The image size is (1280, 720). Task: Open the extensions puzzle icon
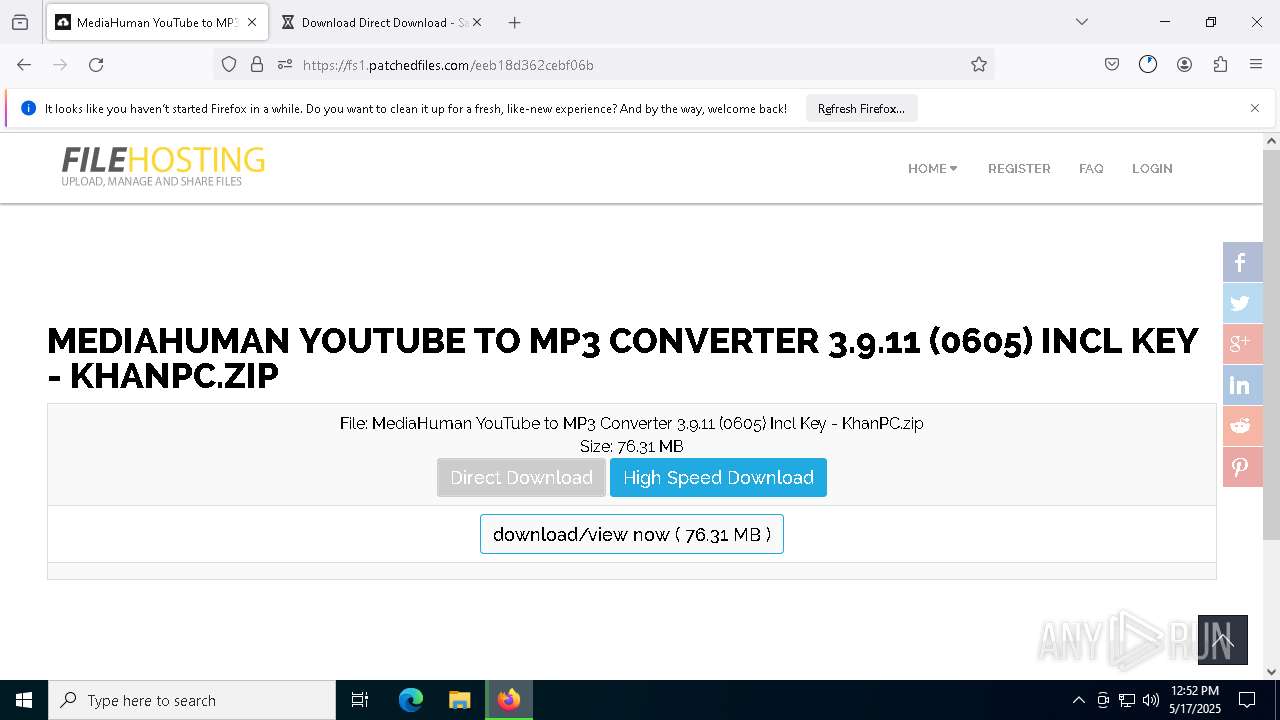[x=1220, y=65]
